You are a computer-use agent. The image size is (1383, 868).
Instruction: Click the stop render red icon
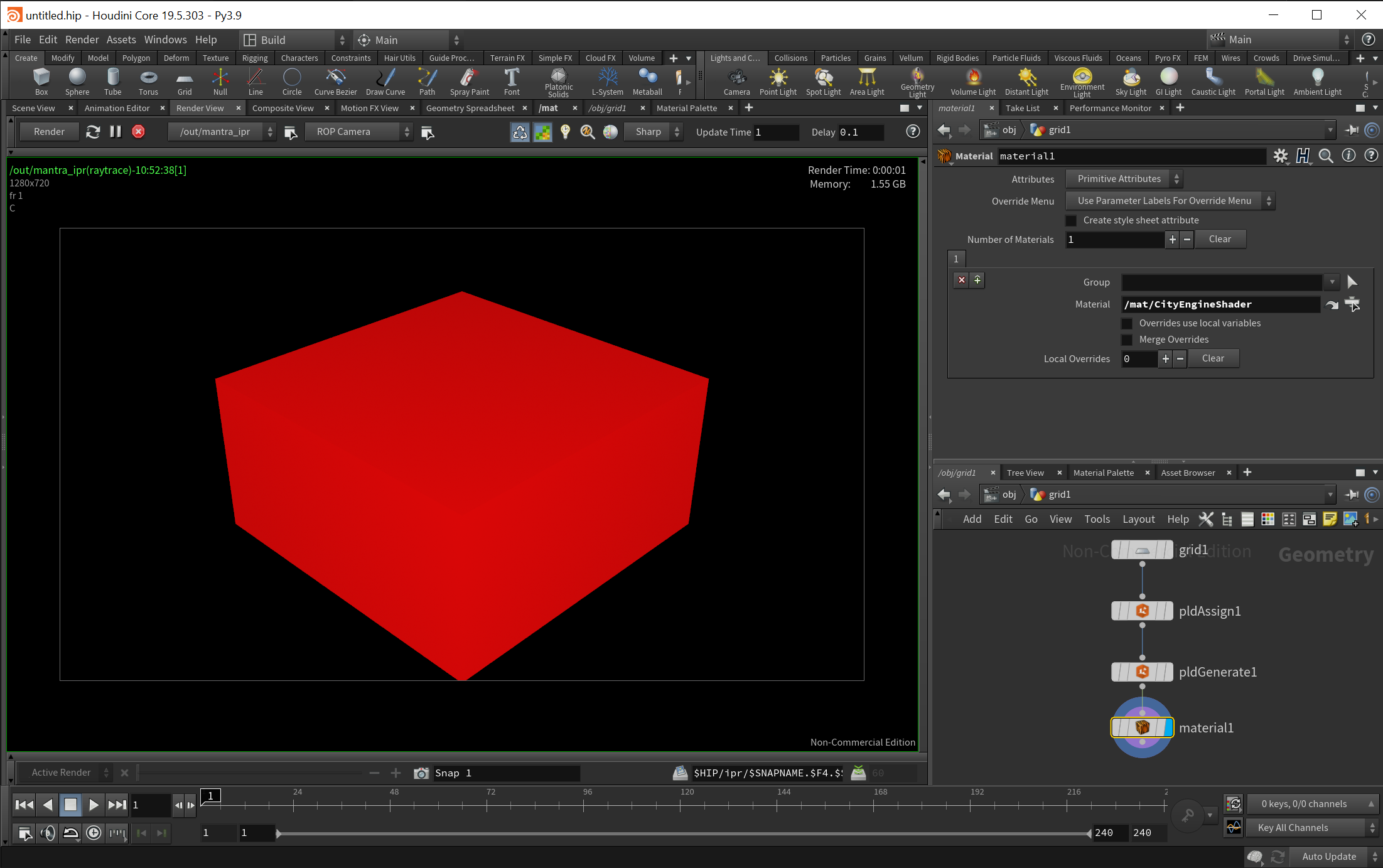coord(138,132)
